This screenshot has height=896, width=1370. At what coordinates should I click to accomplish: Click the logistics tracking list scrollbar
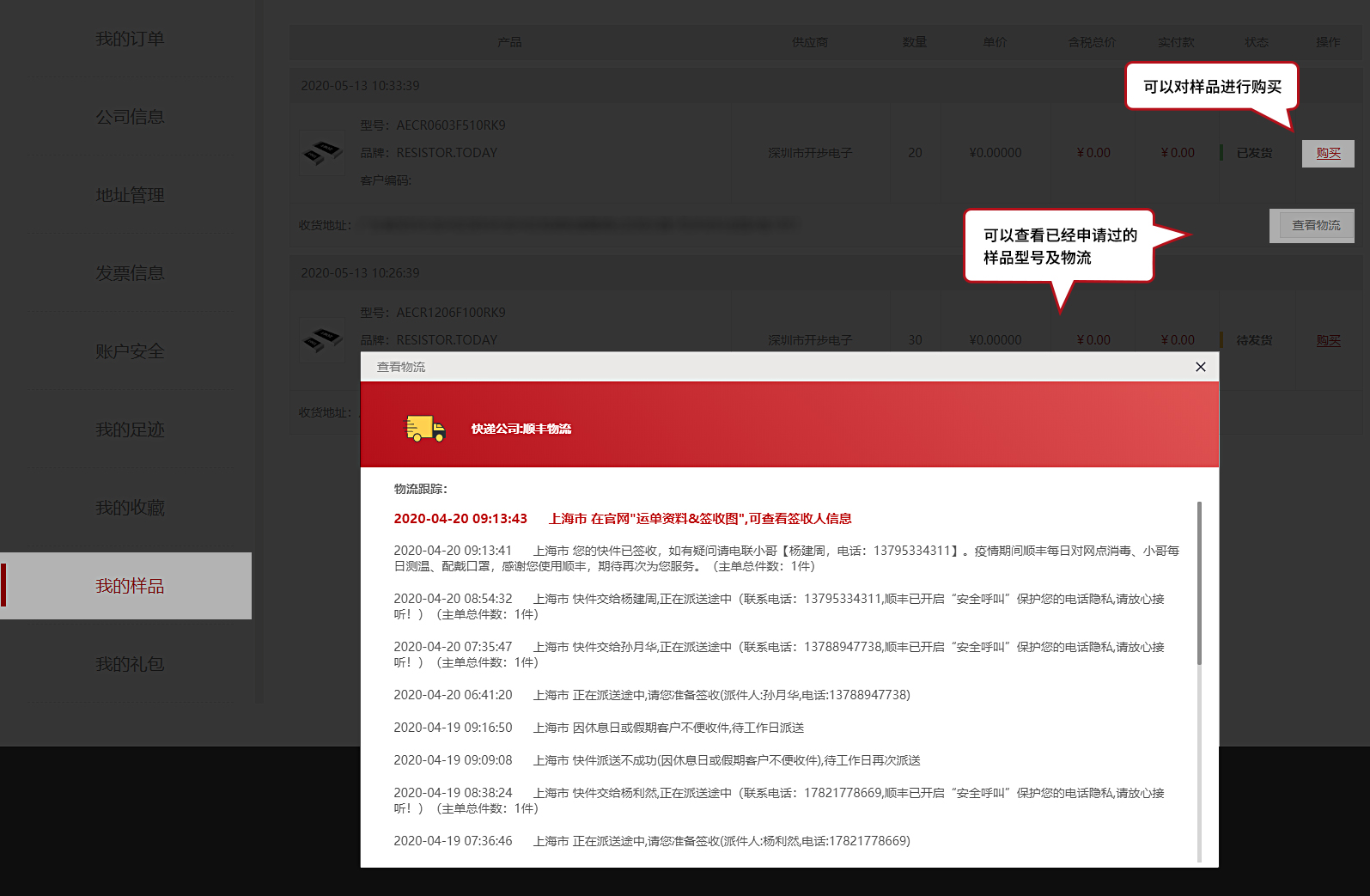[1199, 584]
